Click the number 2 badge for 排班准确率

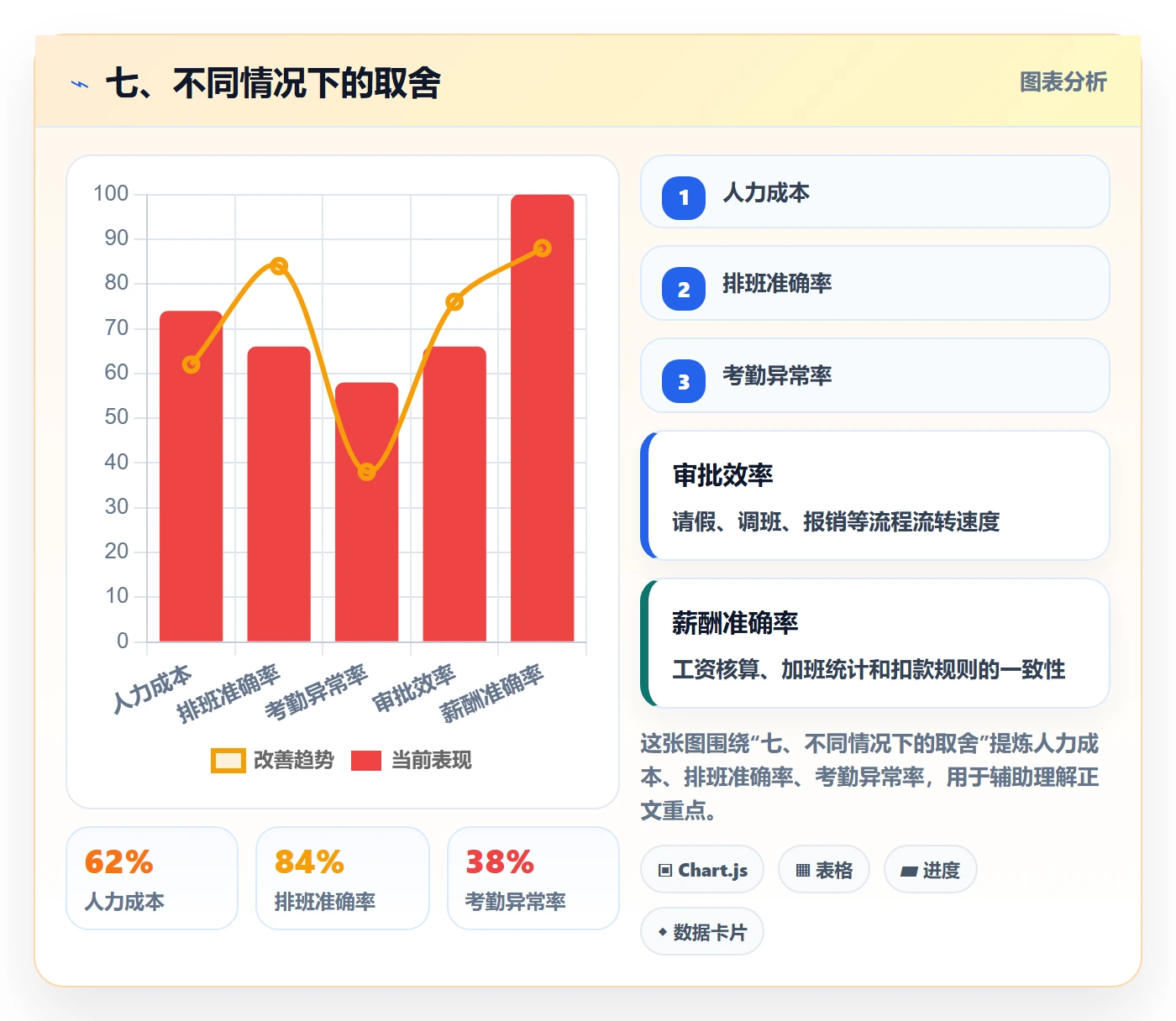(684, 289)
